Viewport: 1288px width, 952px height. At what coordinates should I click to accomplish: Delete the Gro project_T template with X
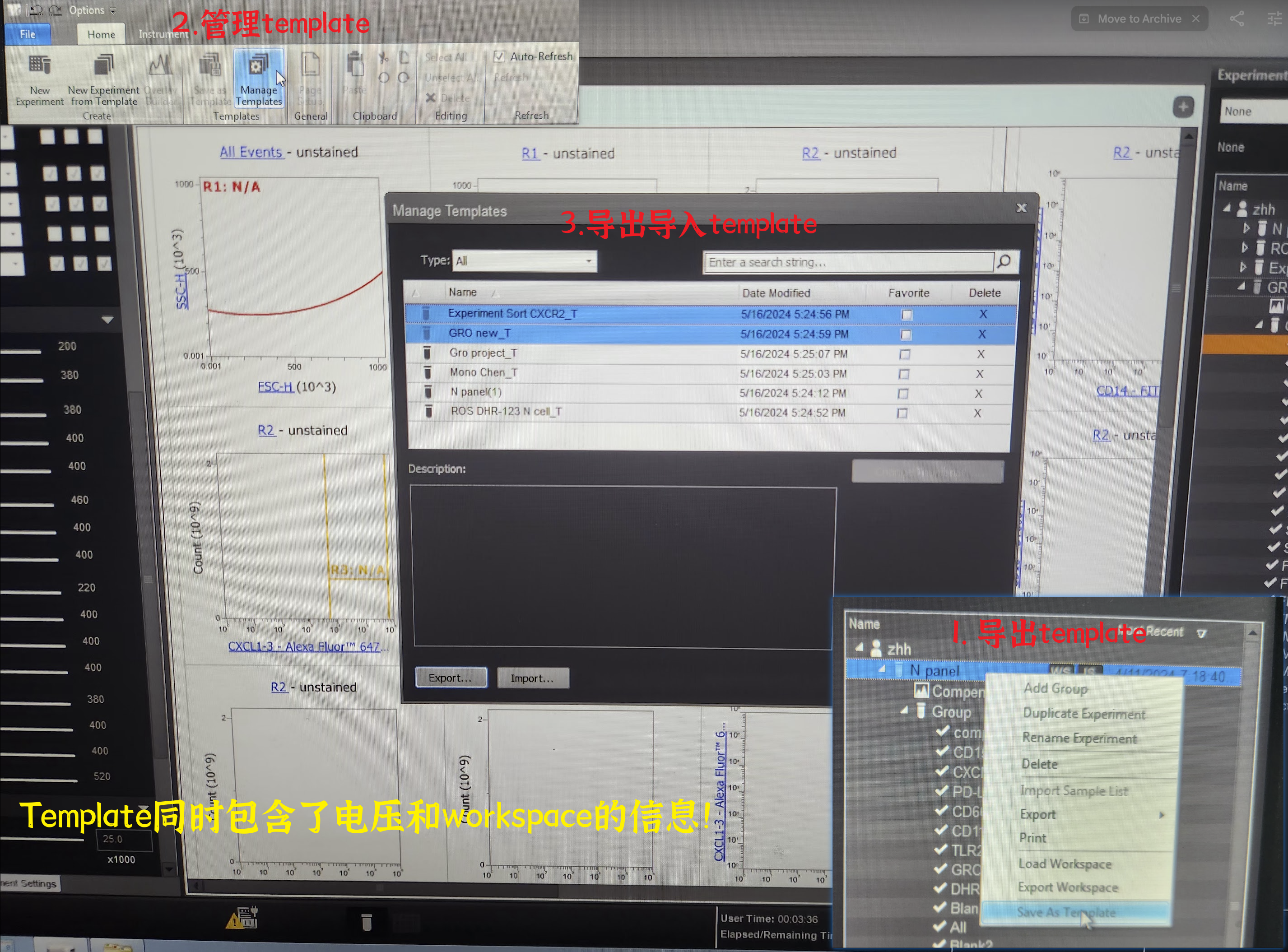tap(981, 354)
